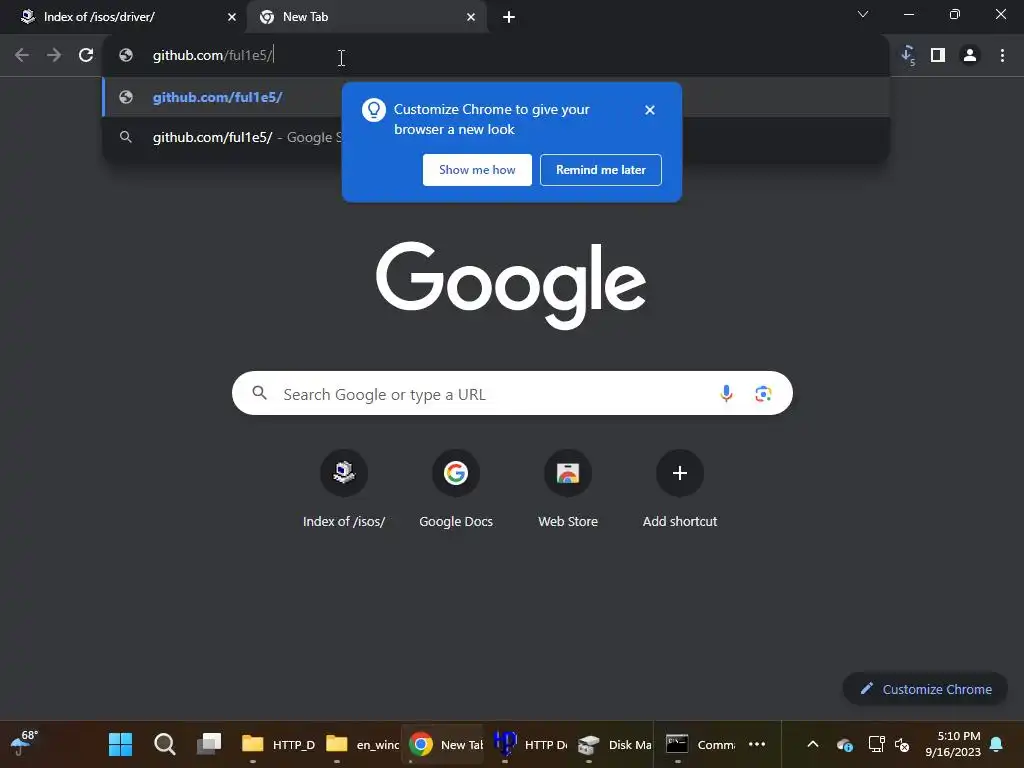Click the Remind me later button
1024x768 pixels.
point(601,170)
